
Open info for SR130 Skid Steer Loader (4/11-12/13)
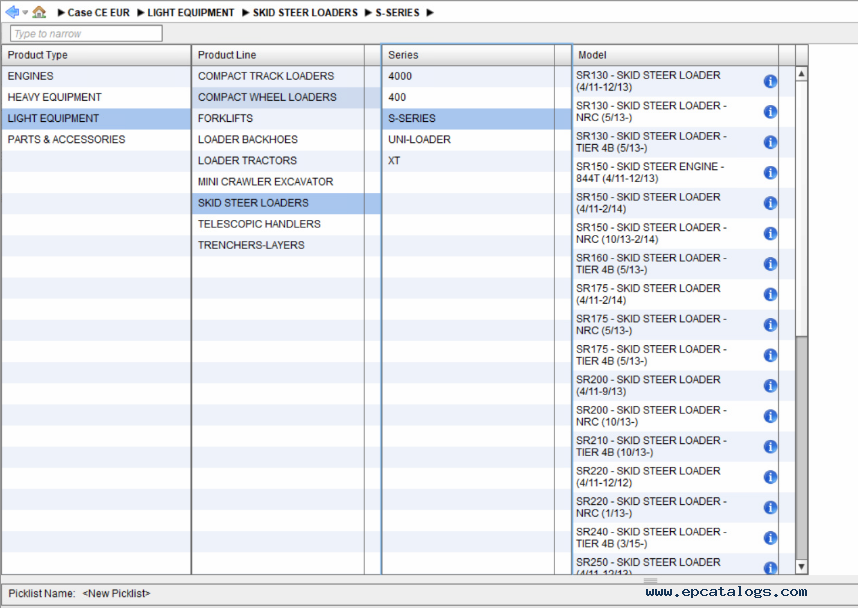[770, 81]
